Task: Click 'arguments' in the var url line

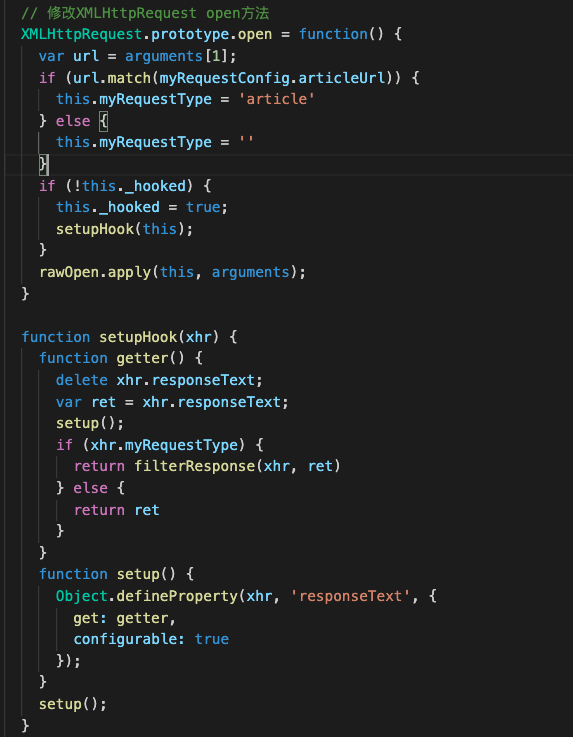Action: point(164,56)
